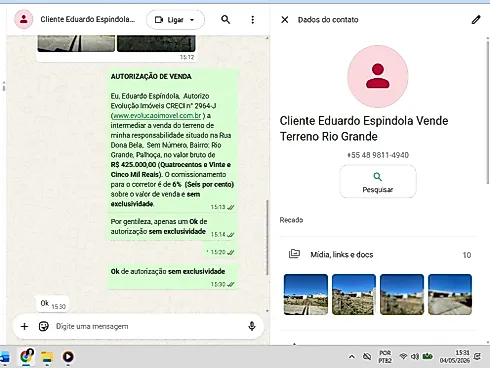Open the Wi-Fi network tray icon
This screenshot has width=490, height=368.
coord(403,356)
